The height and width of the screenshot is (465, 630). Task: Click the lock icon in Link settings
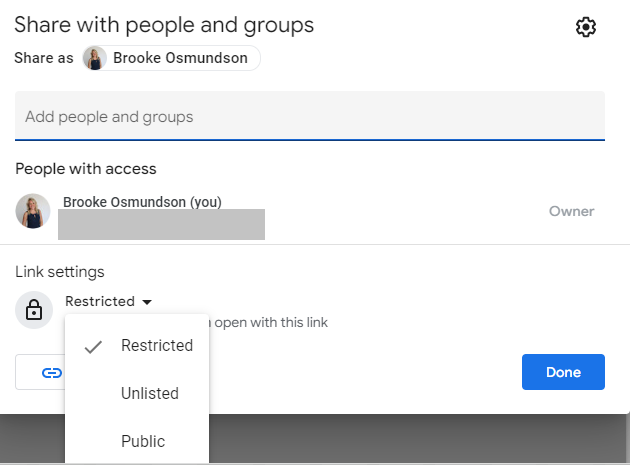(x=33, y=310)
